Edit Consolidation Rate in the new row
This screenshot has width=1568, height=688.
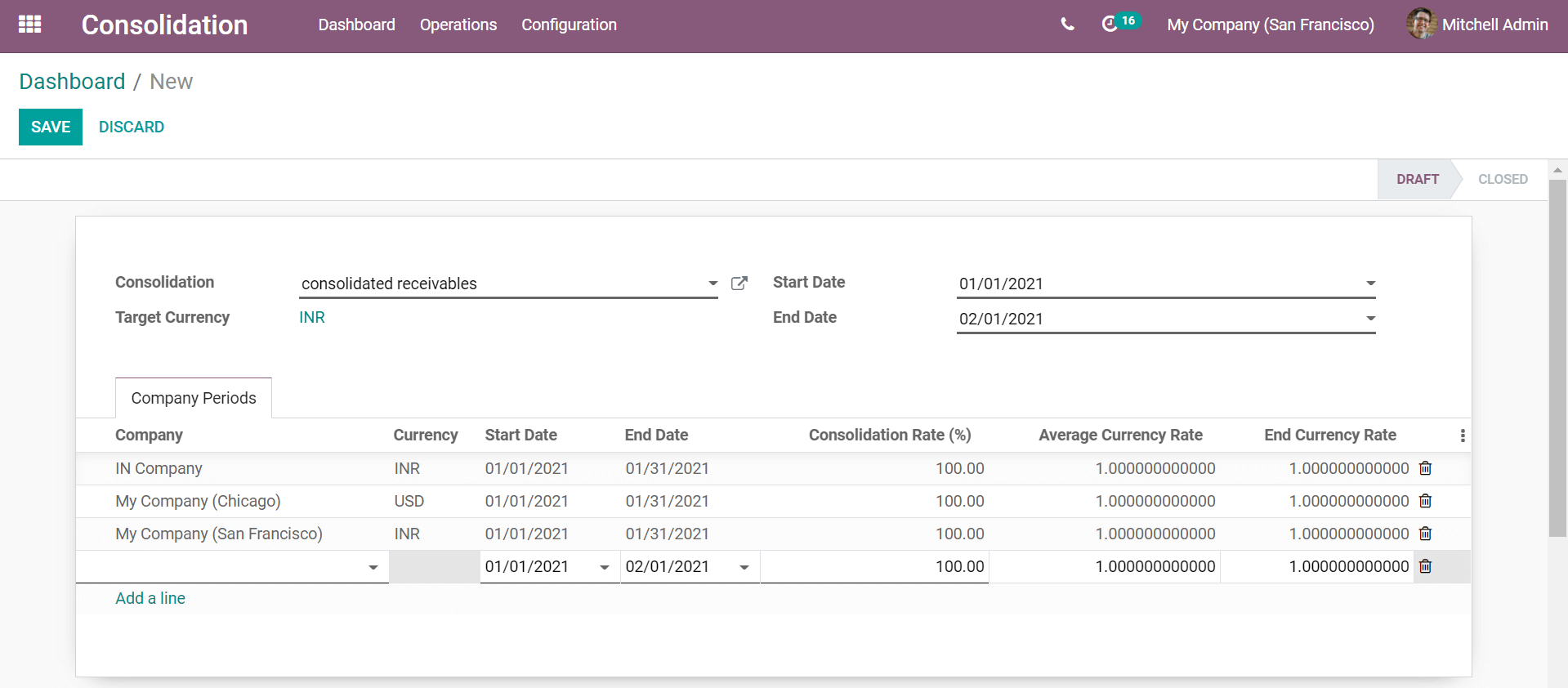874,566
